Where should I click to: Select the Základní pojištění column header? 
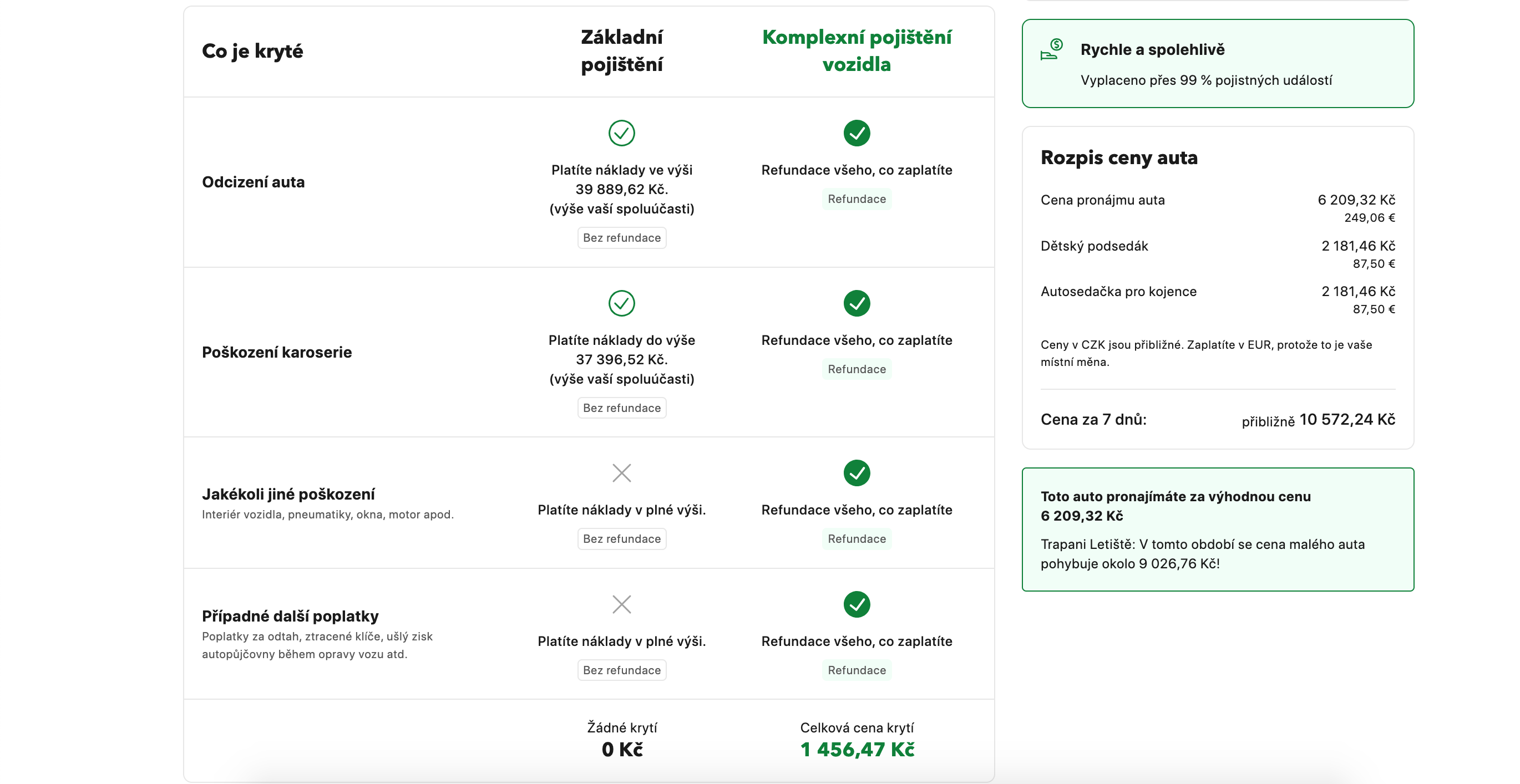point(621,51)
